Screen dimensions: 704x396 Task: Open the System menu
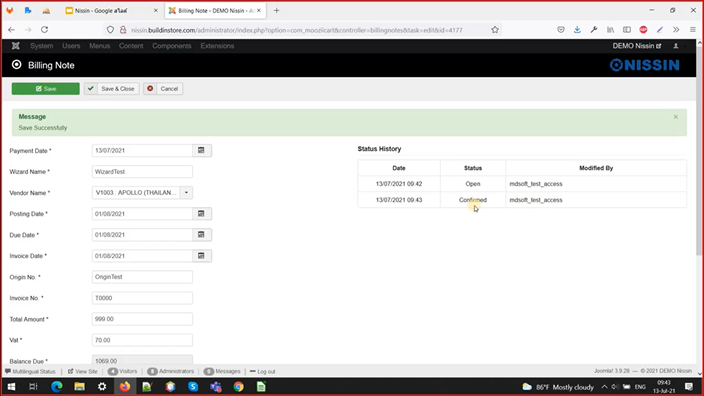tap(41, 46)
